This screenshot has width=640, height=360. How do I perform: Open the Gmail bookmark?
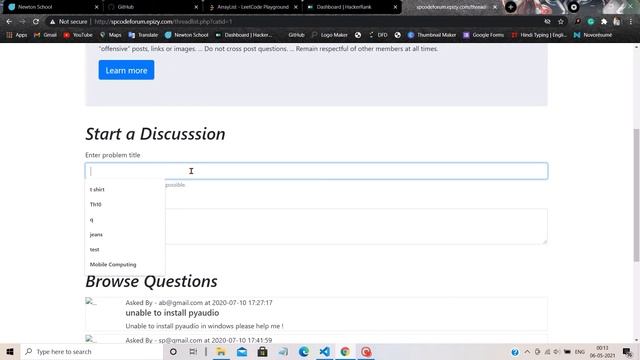pos(45,35)
